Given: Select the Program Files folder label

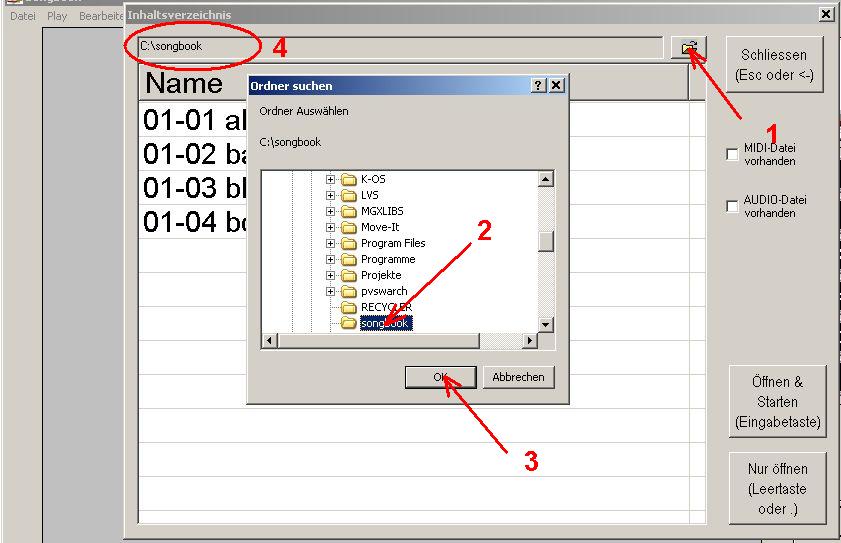Looking at the screenshot, I should (393, 244).
